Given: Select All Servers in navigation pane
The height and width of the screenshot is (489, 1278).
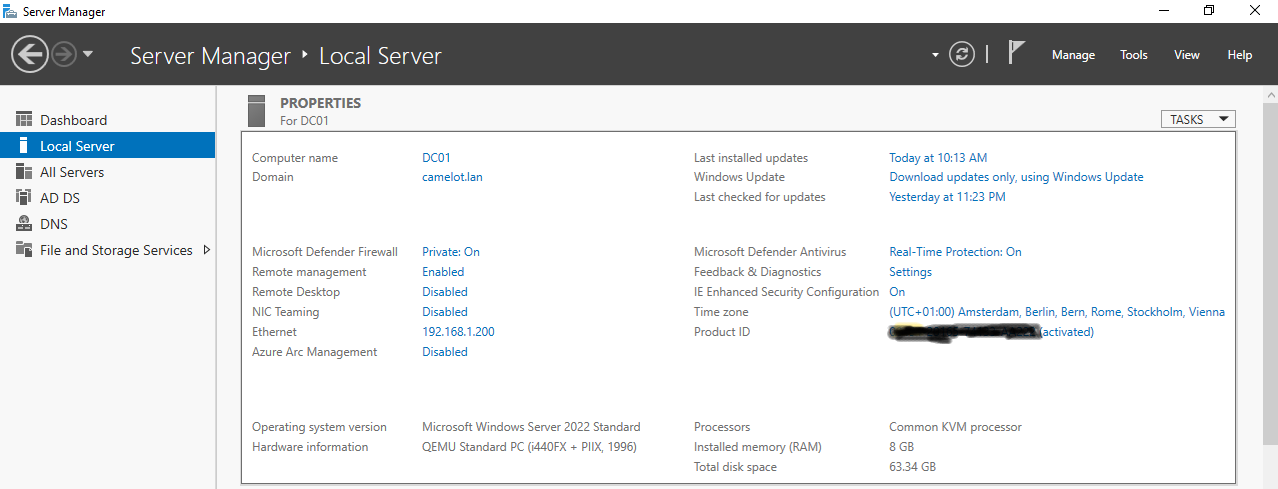Looking at the screenshot, I should tap(72, 172).
